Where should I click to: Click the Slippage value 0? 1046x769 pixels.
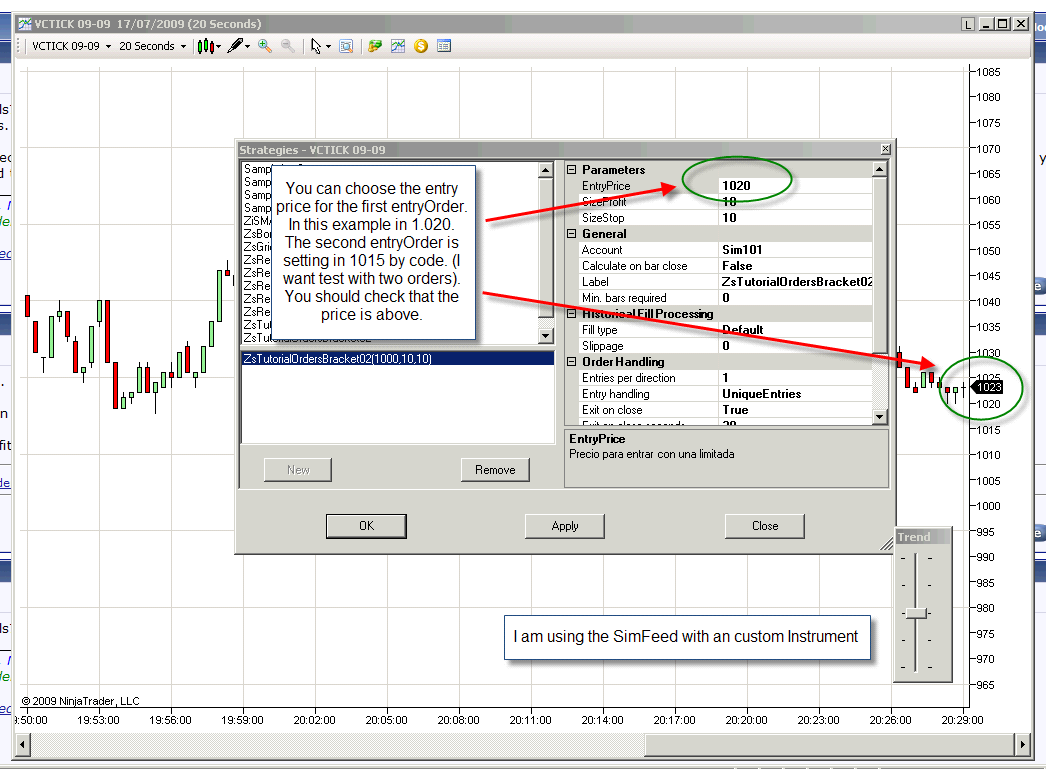coord(795,345)
